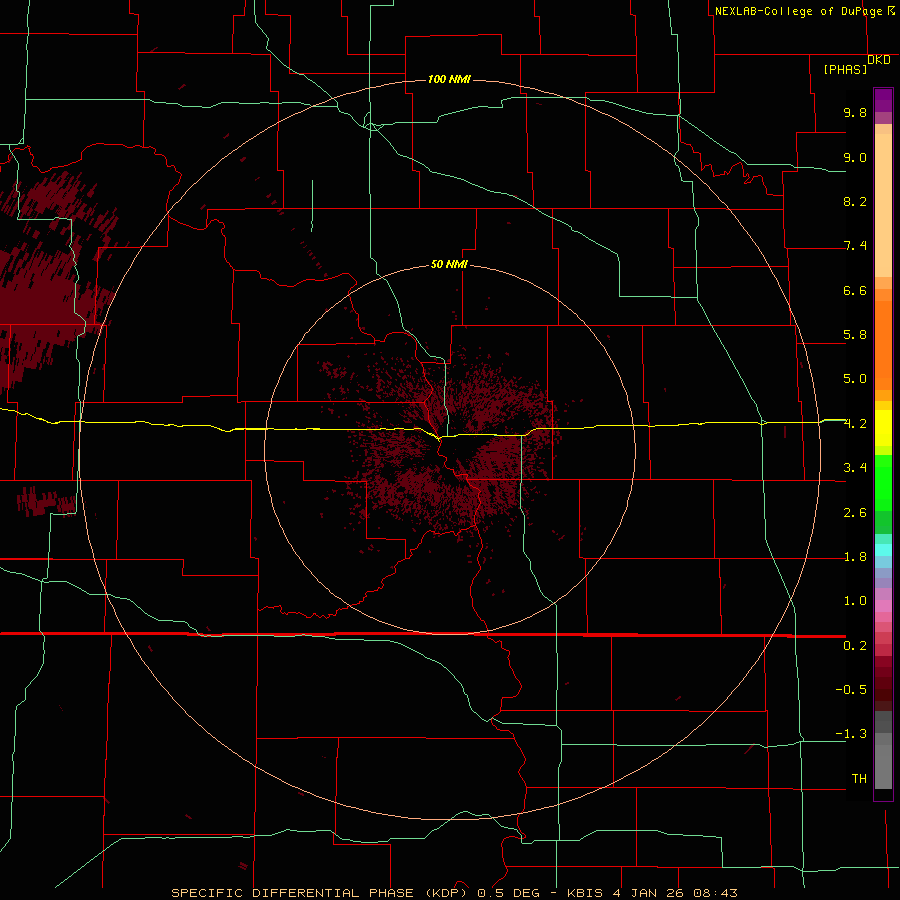Click the light peach swatch near 8.2
Screen dimensions: 900x900
click(x=883, y=205)
